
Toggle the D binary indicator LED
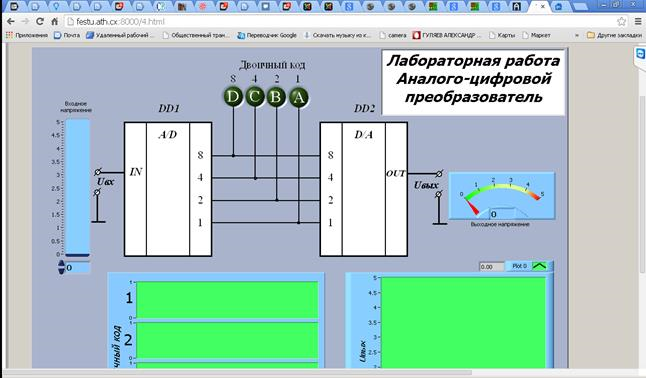(x=233, y=97)
